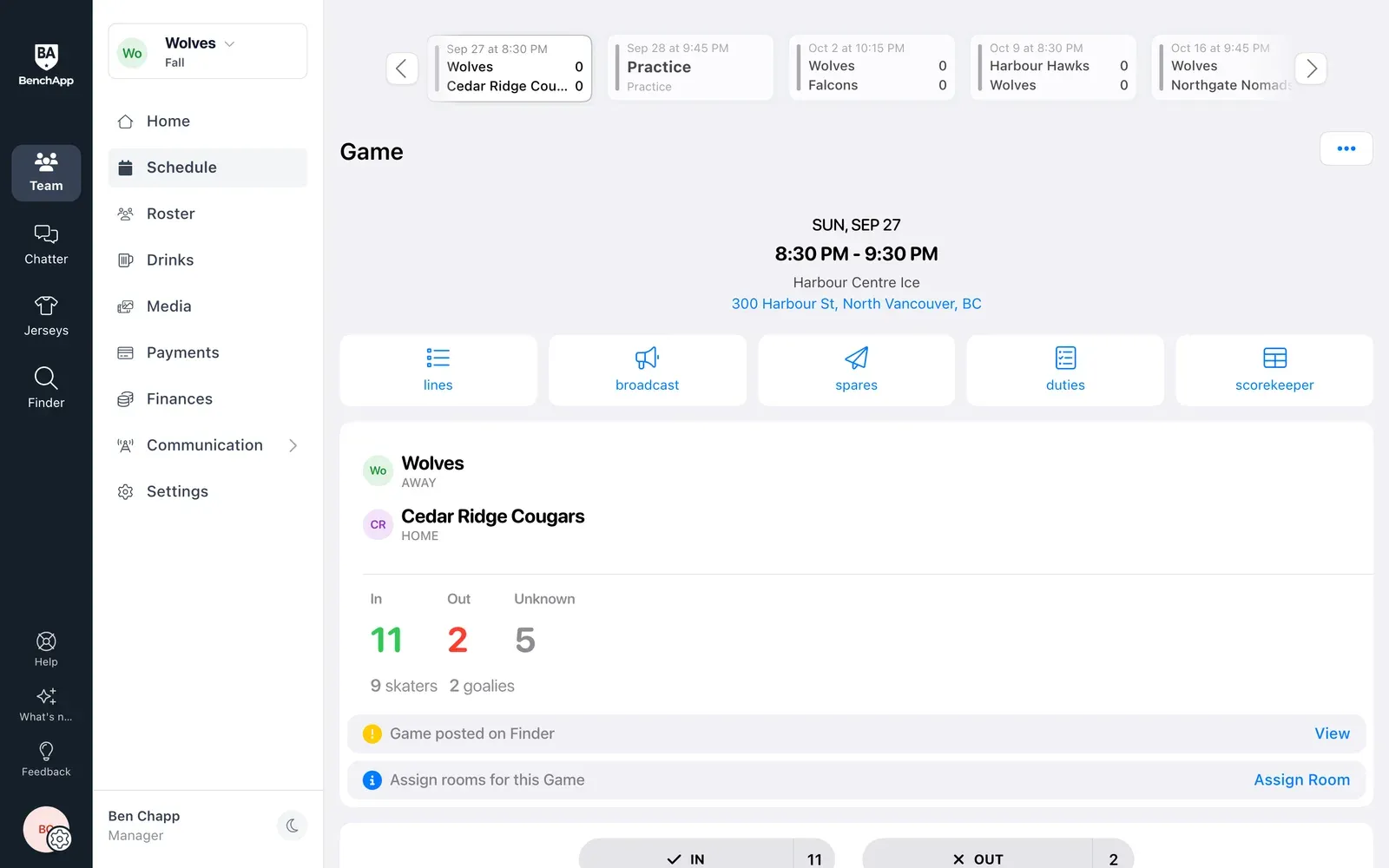The height and width of the screenshot is (868, 1389).
Task: Open the lines card
Action: (438, 371)
